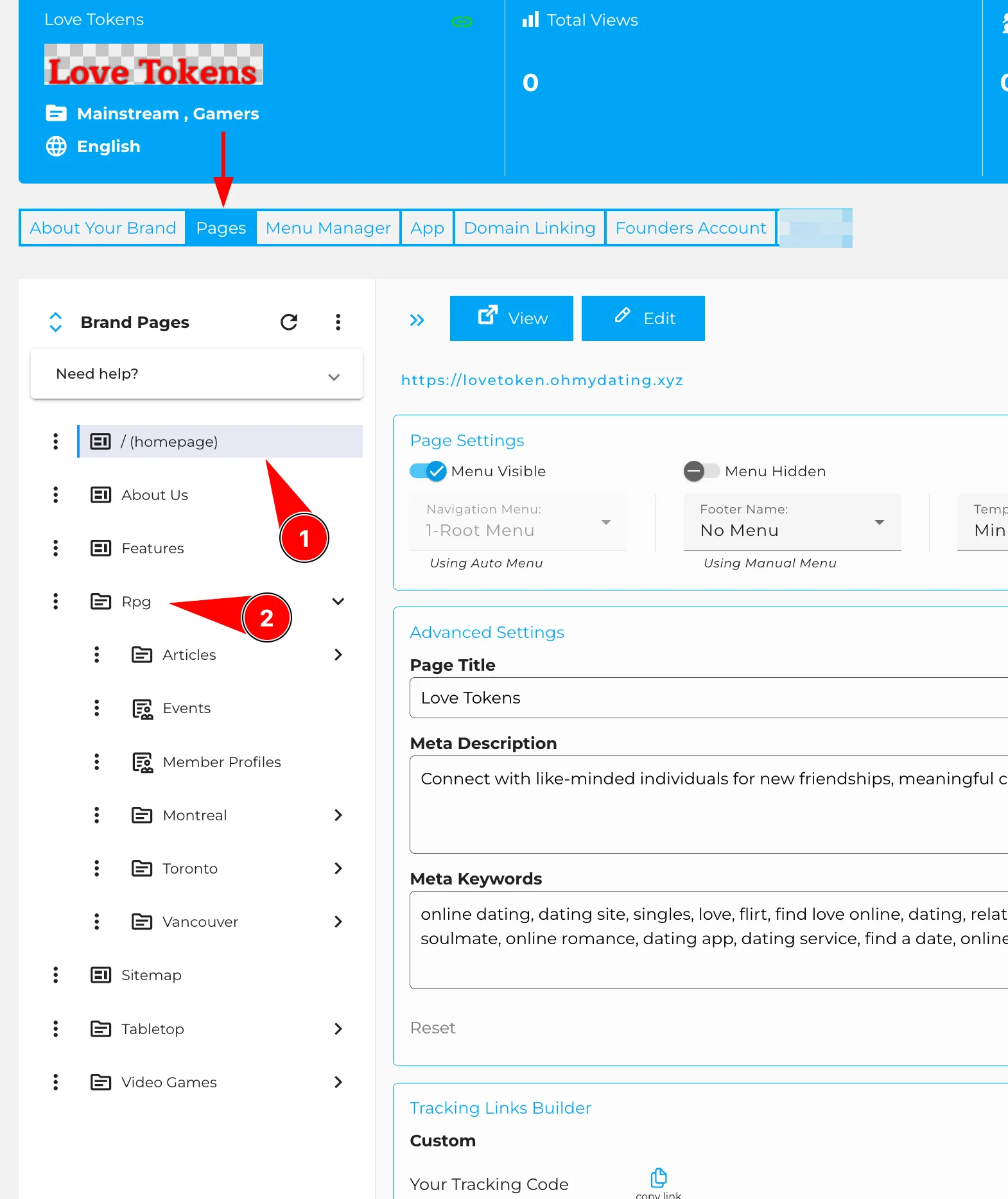Viewport: 1008px width, 1199px height.
Task: Open three-dot menu for Member Profiles
Action: (x=97, y=762)
